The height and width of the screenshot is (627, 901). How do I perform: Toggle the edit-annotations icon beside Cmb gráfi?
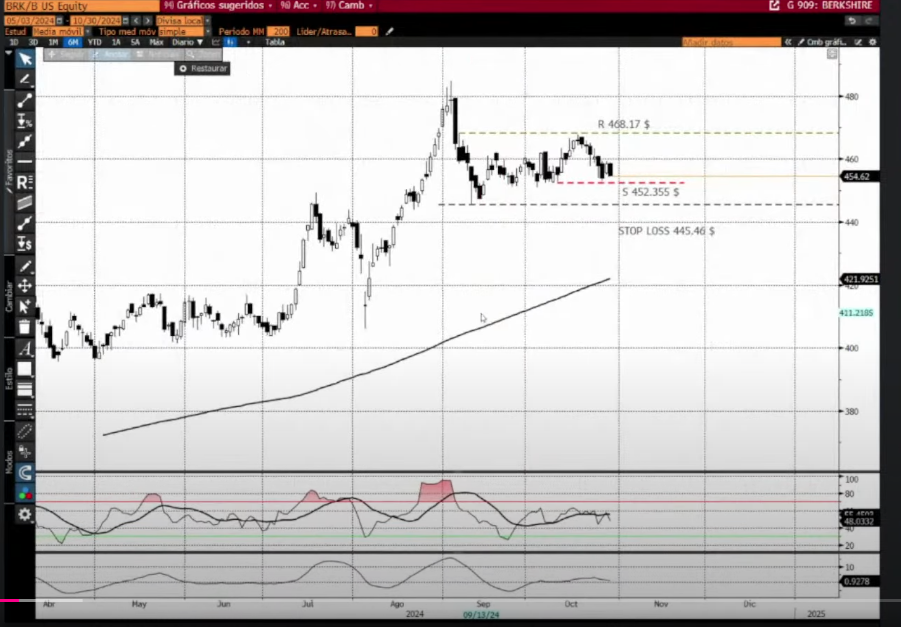point(858,42)
